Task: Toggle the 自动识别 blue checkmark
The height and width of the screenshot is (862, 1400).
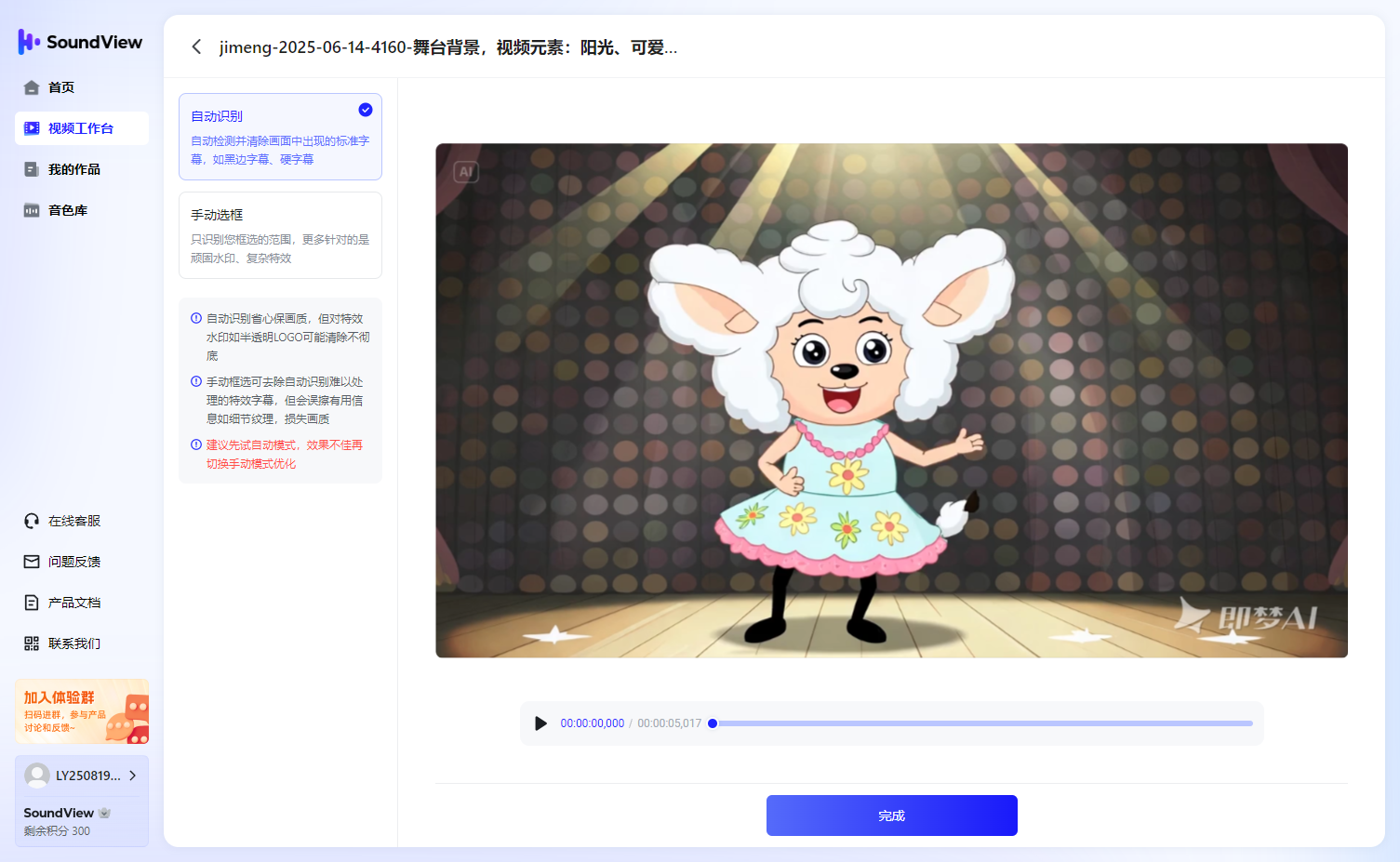Action: coord(366,110)
